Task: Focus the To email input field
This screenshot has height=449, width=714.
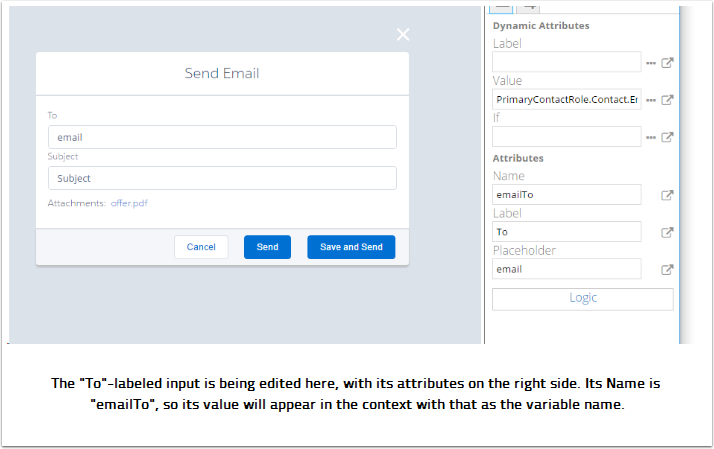Action: 222,137
